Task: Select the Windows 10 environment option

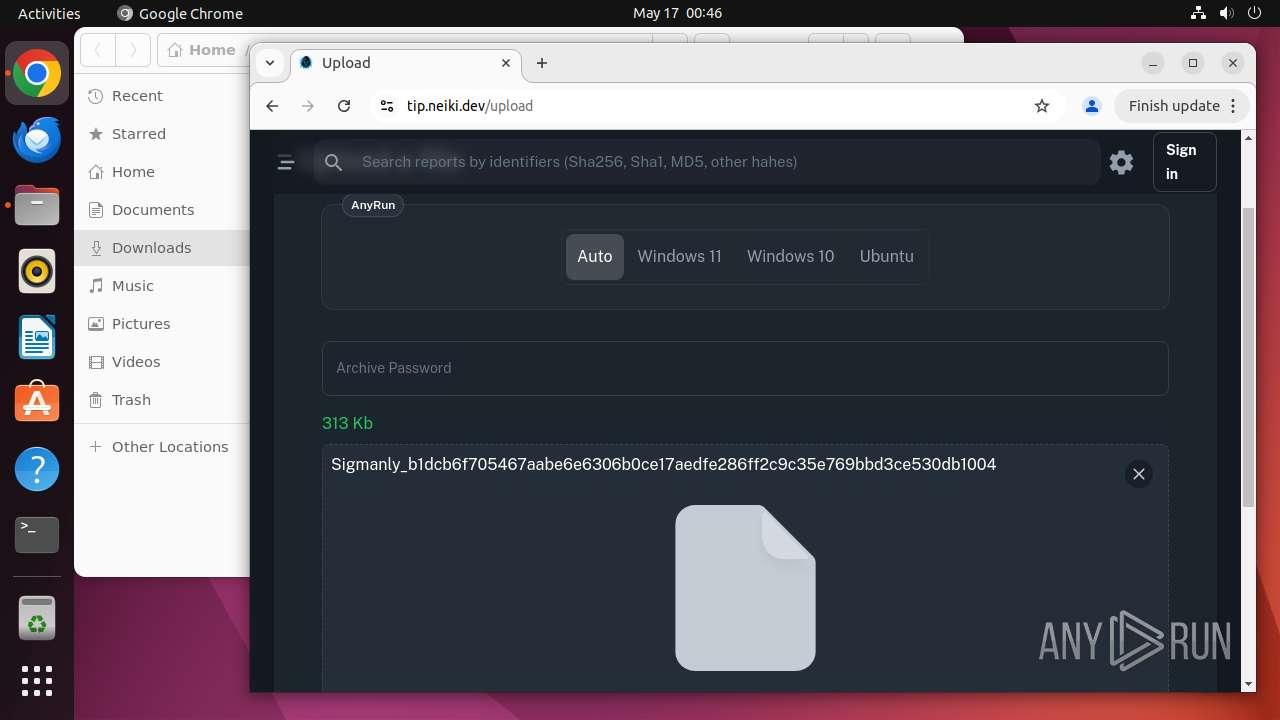Action: 791,257
